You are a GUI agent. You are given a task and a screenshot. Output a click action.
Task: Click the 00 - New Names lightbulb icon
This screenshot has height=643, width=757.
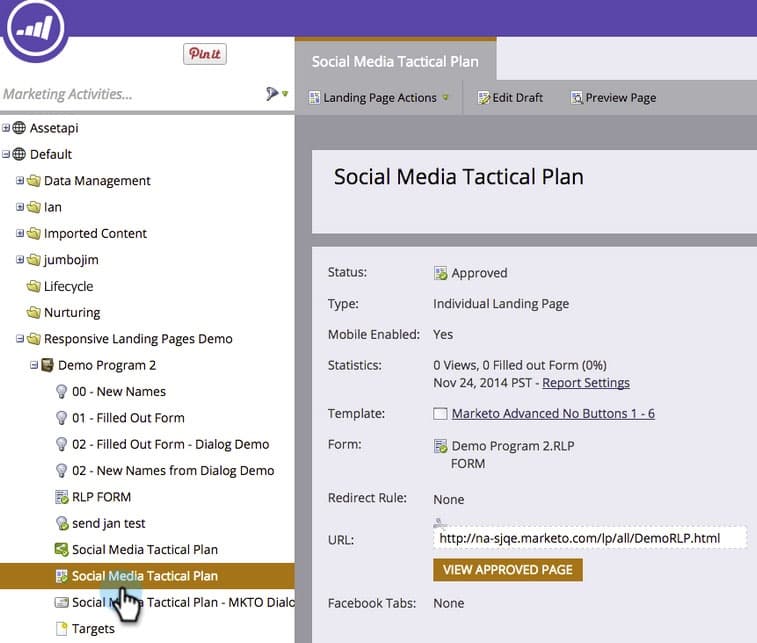point(61,391)
